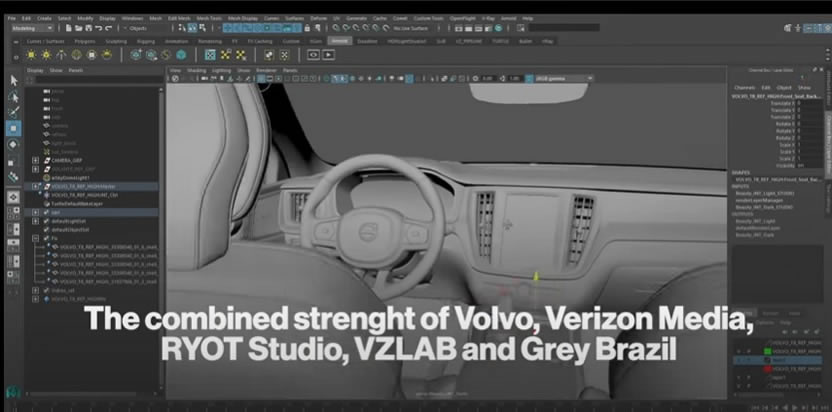Switch to the Polygons shelf tab

pos(85,41)
